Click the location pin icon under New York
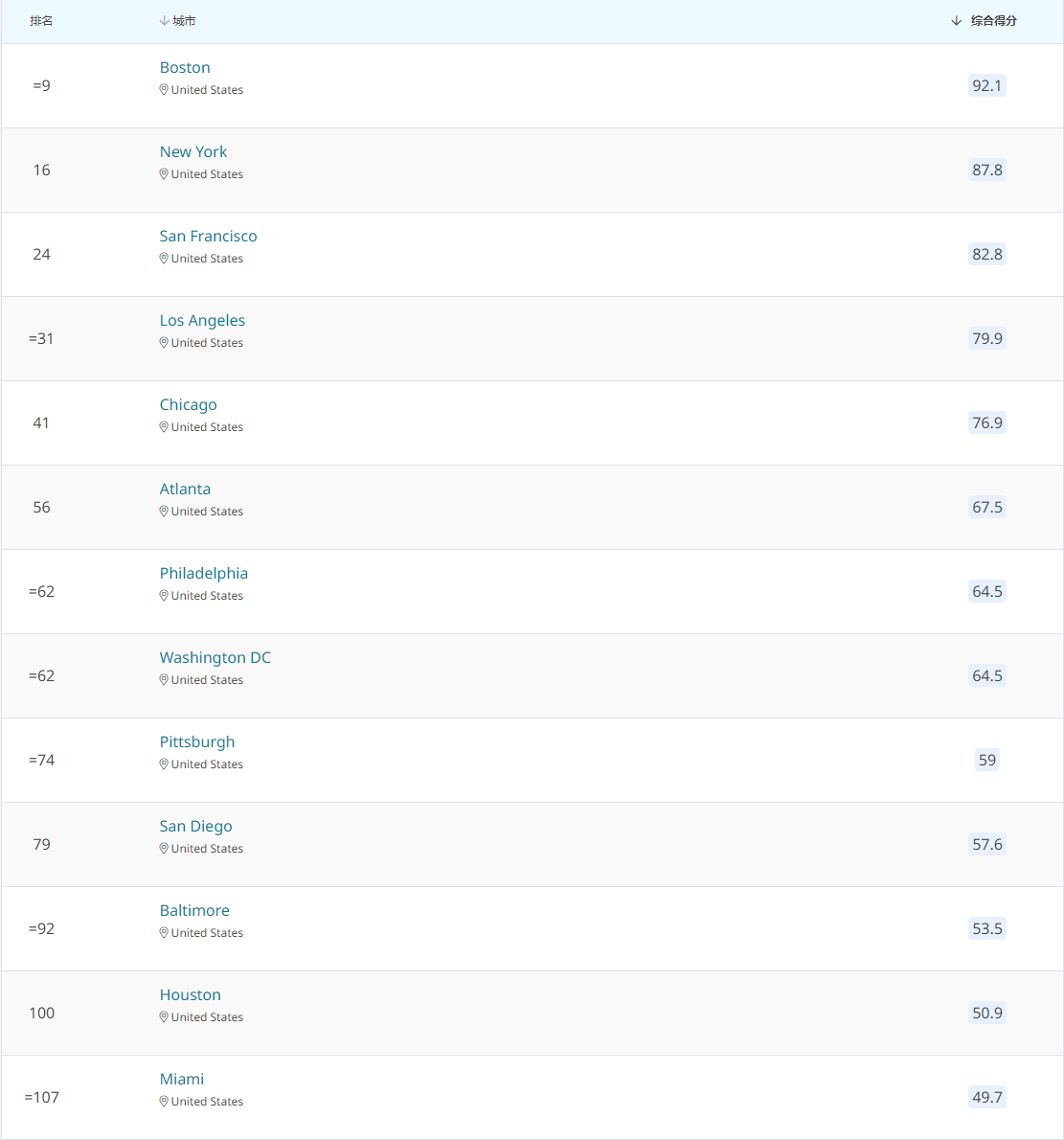This screenshot has width=1064, height=1140. [x=164, y=174]
